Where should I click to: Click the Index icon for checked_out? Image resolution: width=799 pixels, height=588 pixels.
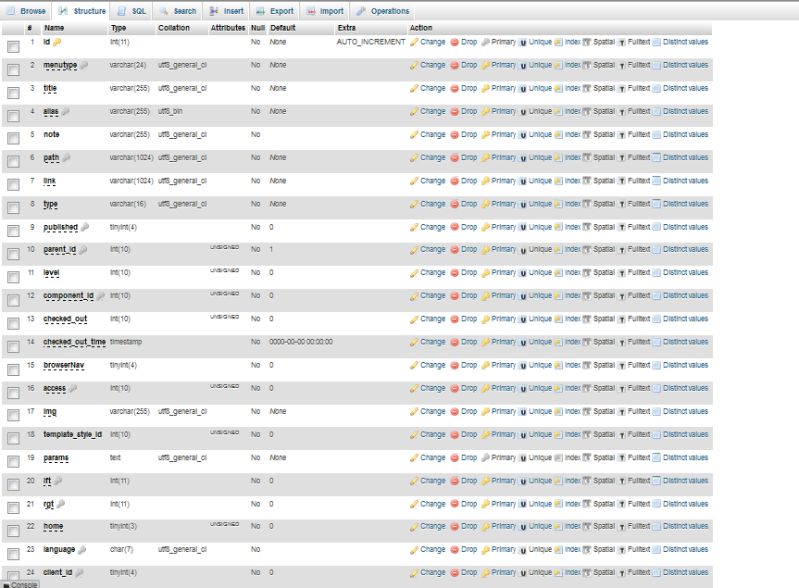pos(558,319)
